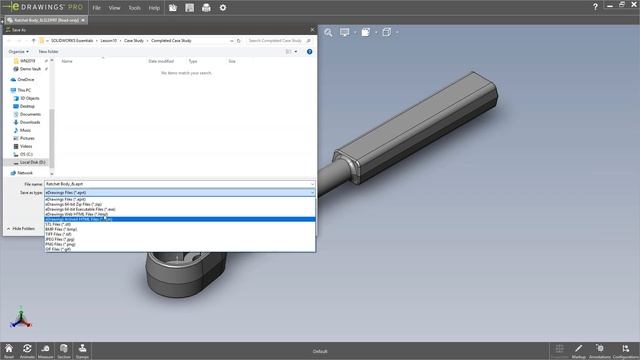Image resolution: width=640 pixels, height=360 pixels.
Task: Click refresh icon beside address bar
Action: tap(239, 40)
